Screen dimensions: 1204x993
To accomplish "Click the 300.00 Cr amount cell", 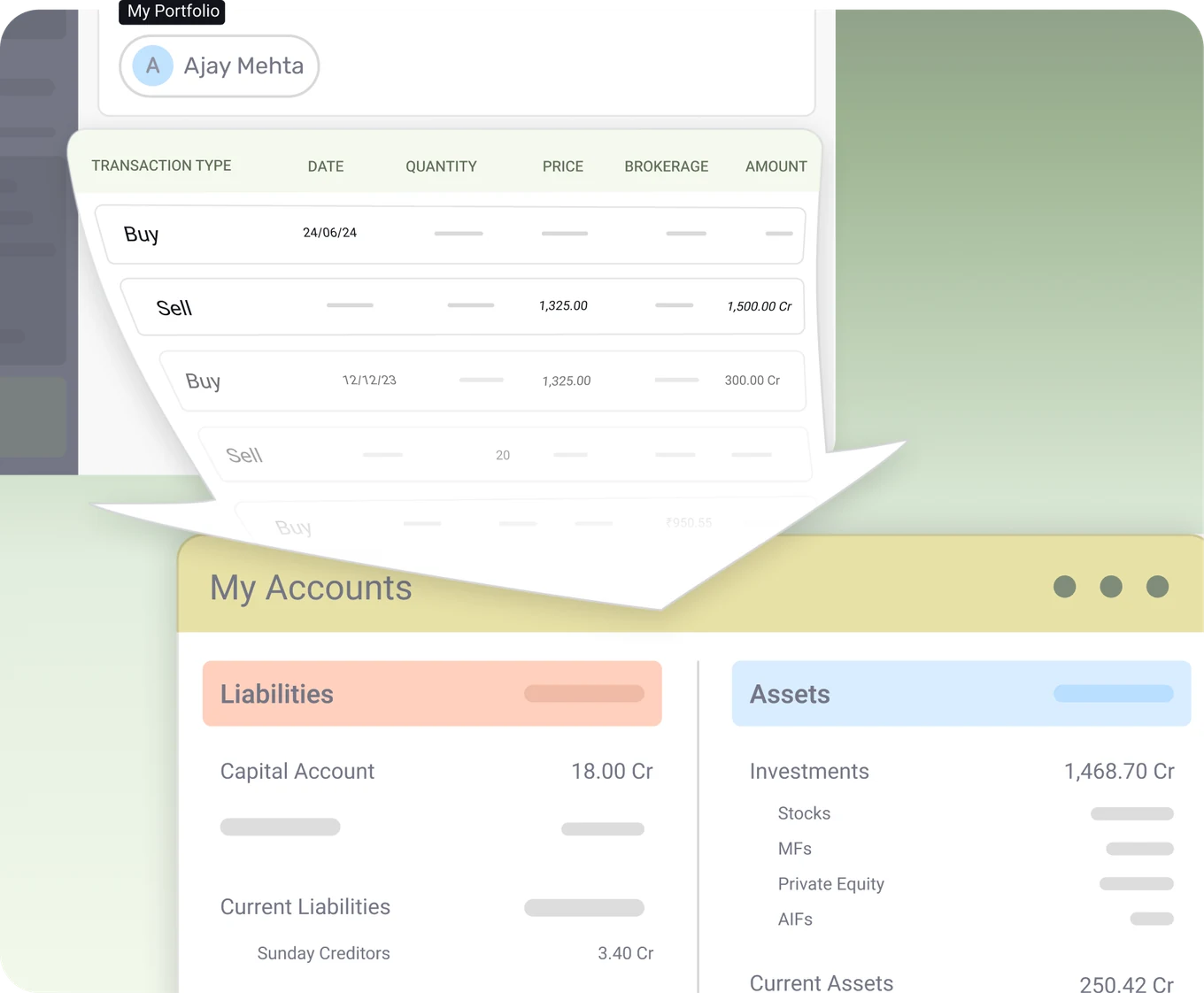I will (x=752, y=381).
